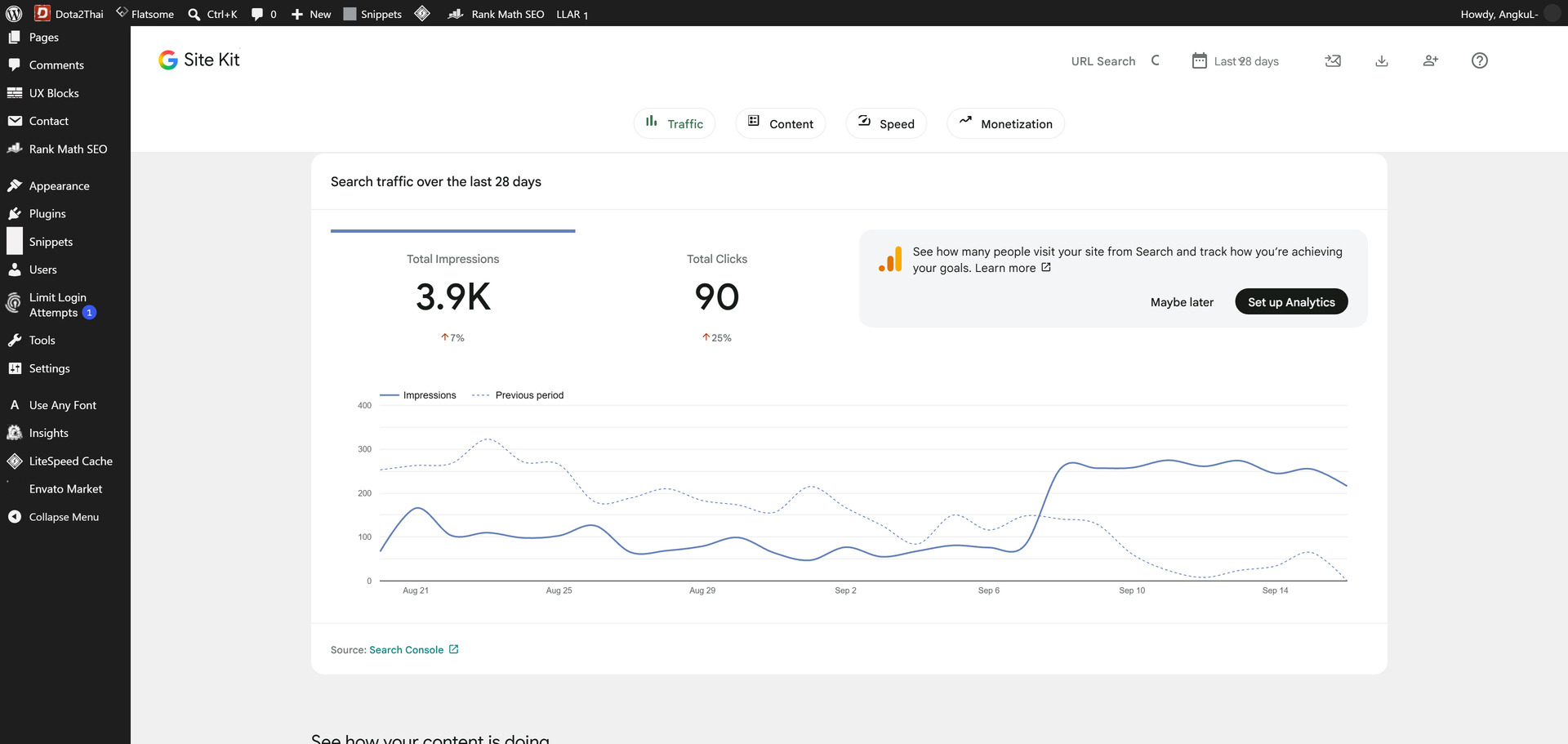
Task: Switch to the Traffic tab
Action: [x=675, y=123]
